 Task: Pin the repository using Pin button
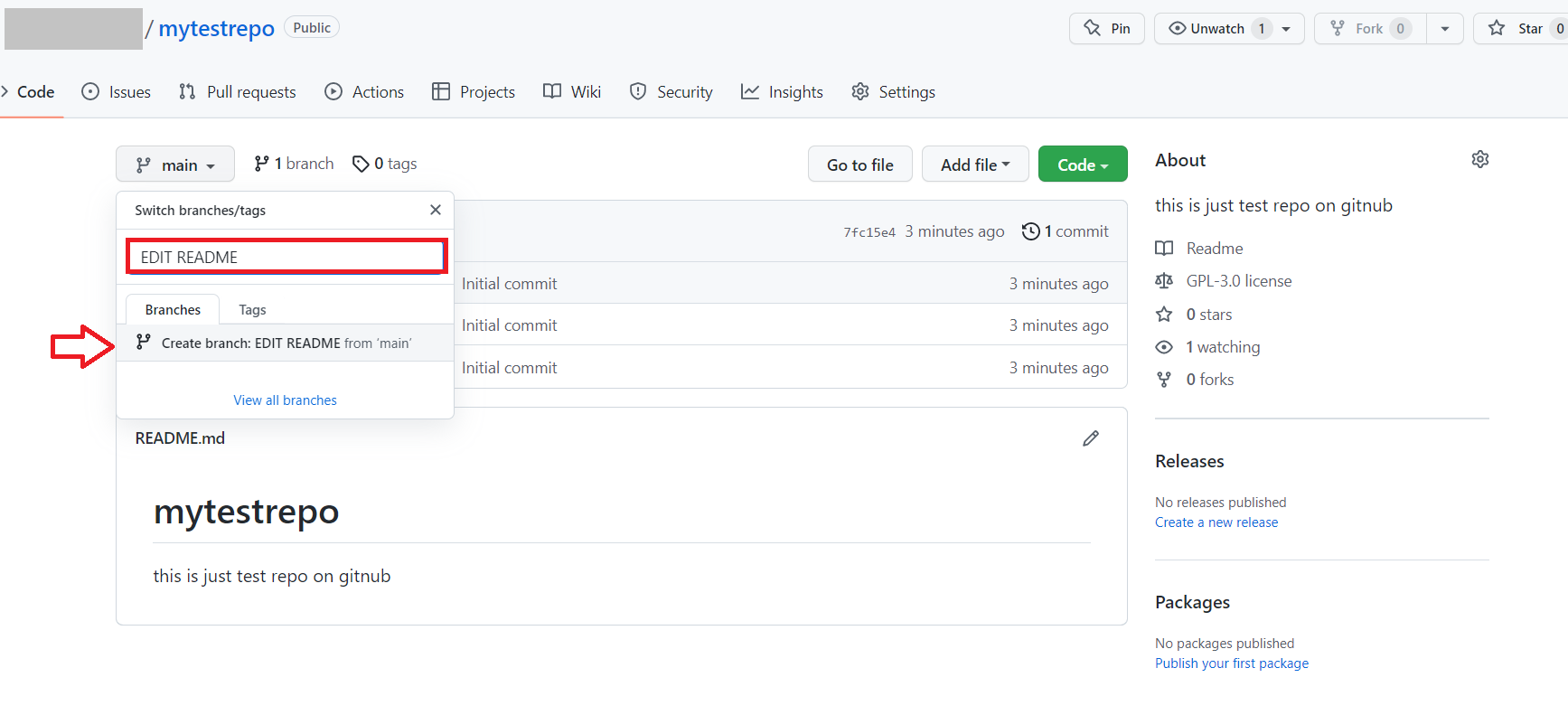pos(1107,29)
